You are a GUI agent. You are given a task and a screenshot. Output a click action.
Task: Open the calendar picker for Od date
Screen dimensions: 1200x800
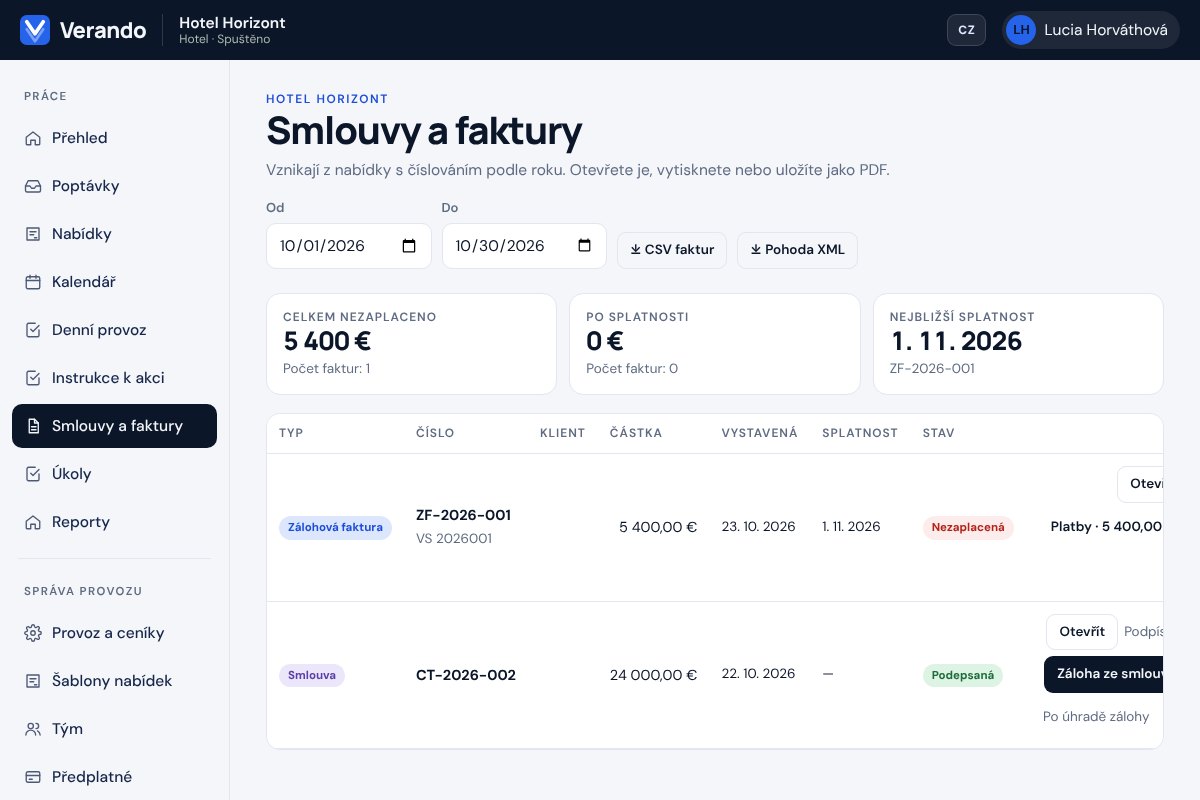click(x=409, y=246)
